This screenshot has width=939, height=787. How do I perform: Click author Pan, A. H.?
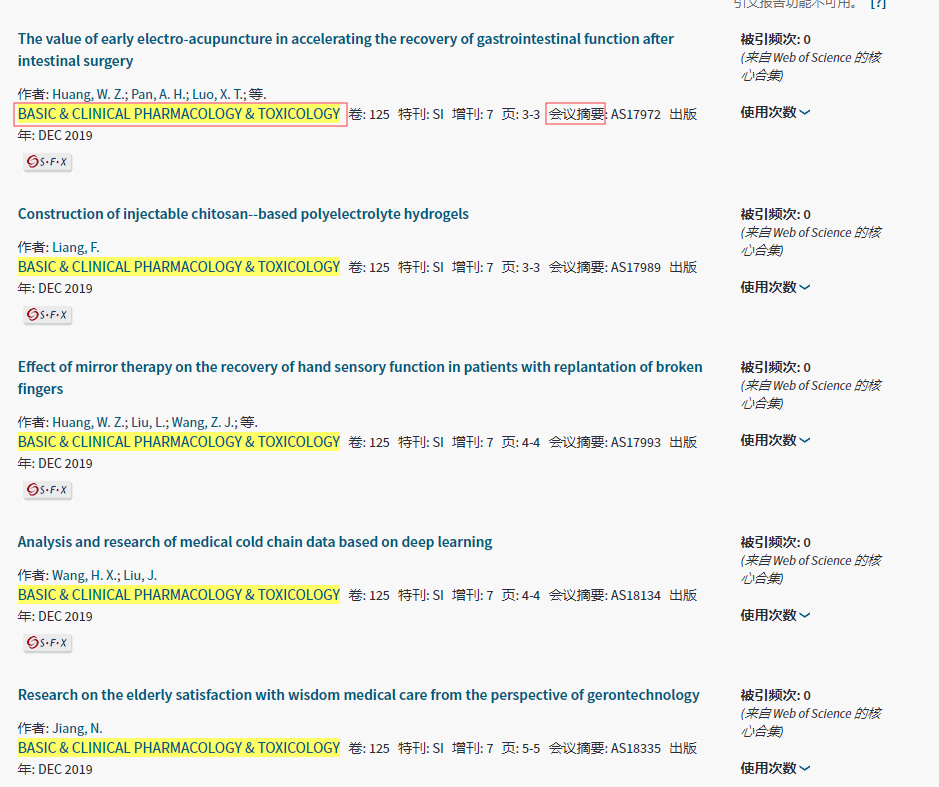(163, 94)
